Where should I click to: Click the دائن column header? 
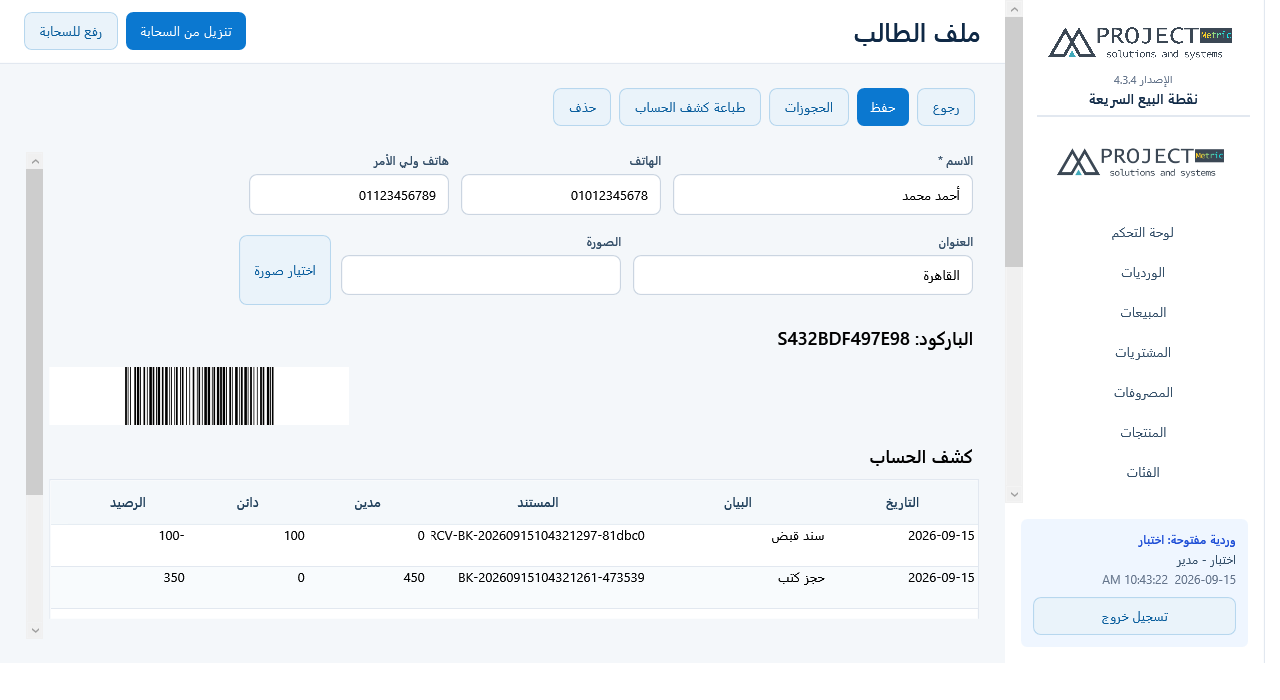coord(247,502)
